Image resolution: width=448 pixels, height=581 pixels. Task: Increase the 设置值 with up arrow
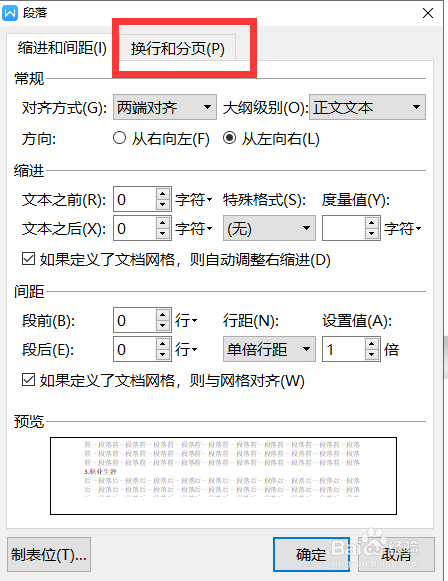pos(372,343)
